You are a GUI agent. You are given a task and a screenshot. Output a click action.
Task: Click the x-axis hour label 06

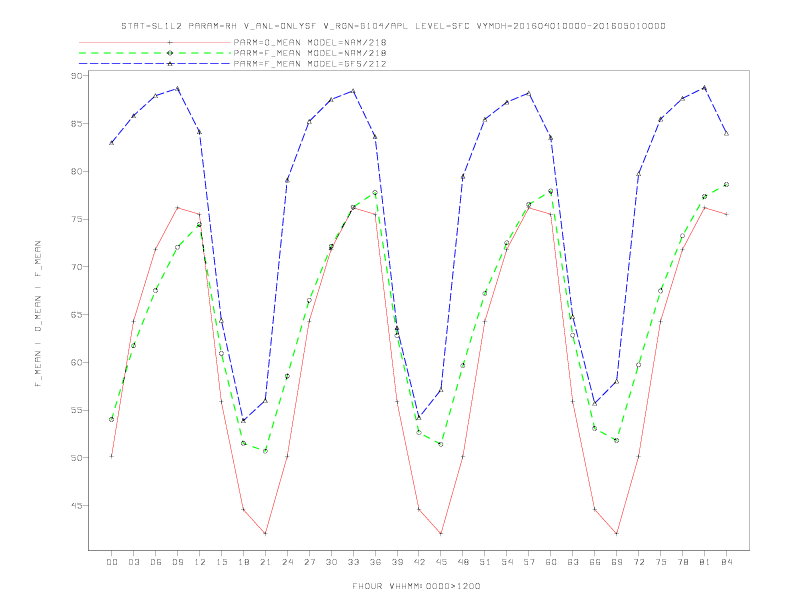tap(156, 562)
